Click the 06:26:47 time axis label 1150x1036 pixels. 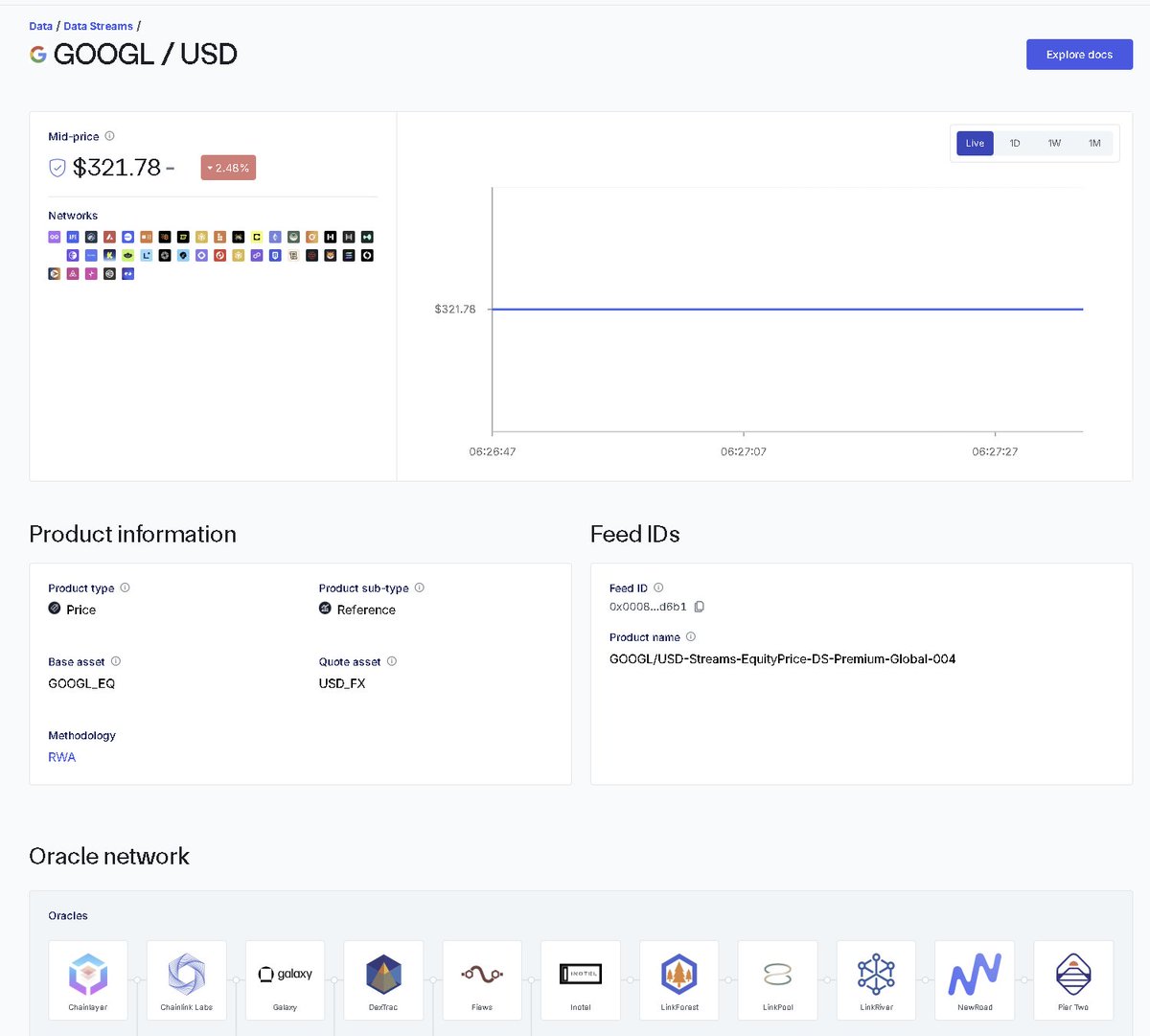pos(493,451)
